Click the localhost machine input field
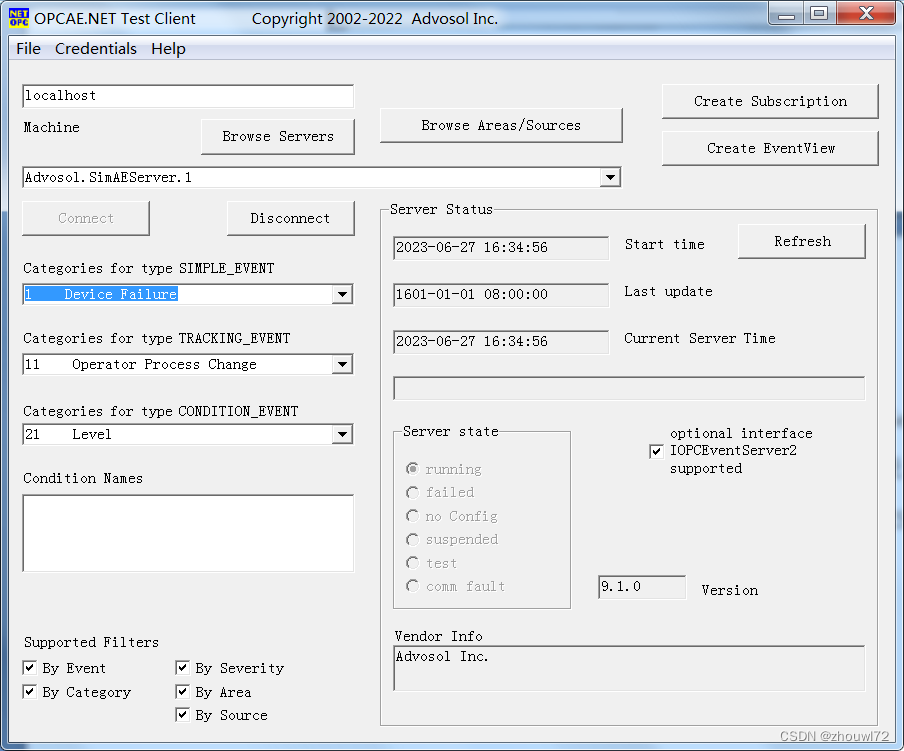This screenshot has height=751, width=904. pos(188,96)
